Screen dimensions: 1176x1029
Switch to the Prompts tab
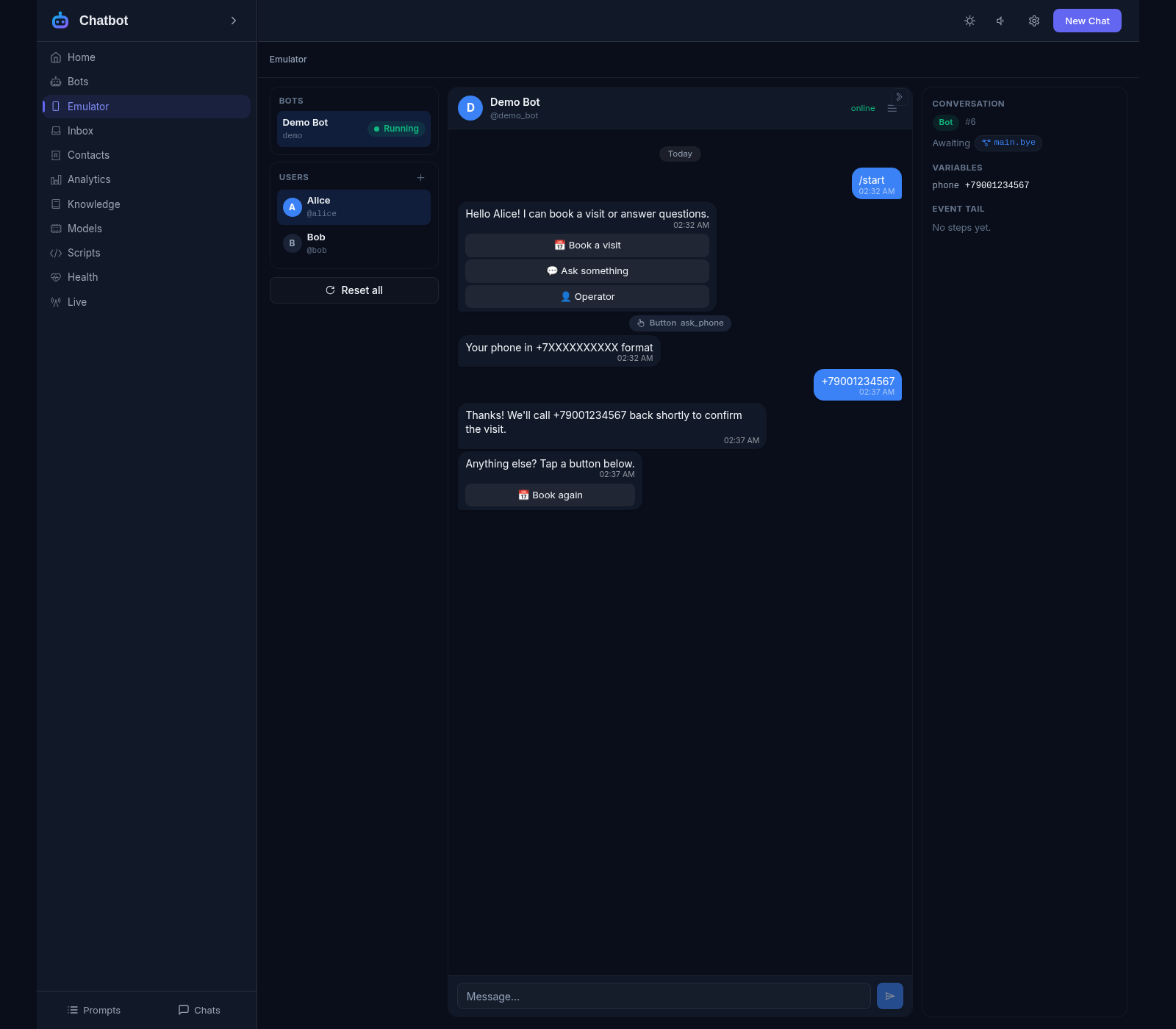[x=93, y=1010]
